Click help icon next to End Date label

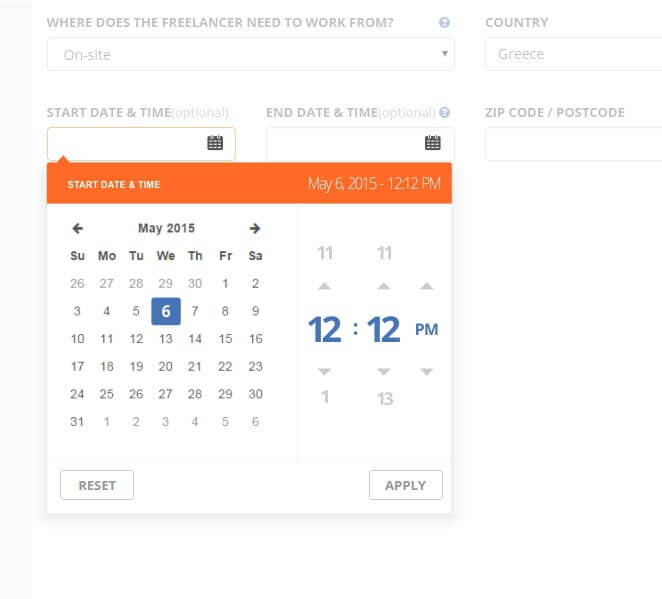pyautogui.click(x=444, y=113)
